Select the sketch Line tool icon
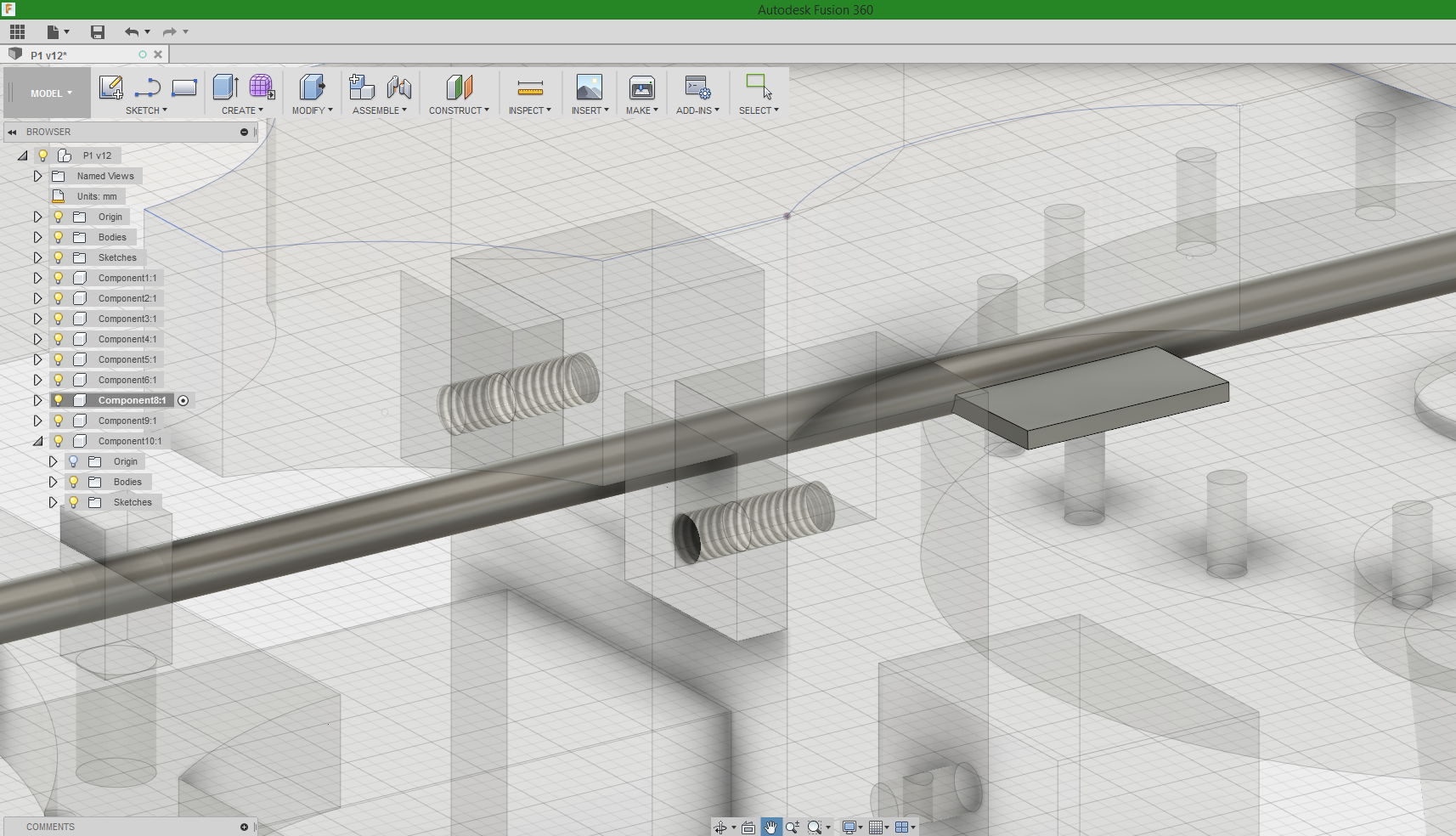 click(x=148, y=88)
